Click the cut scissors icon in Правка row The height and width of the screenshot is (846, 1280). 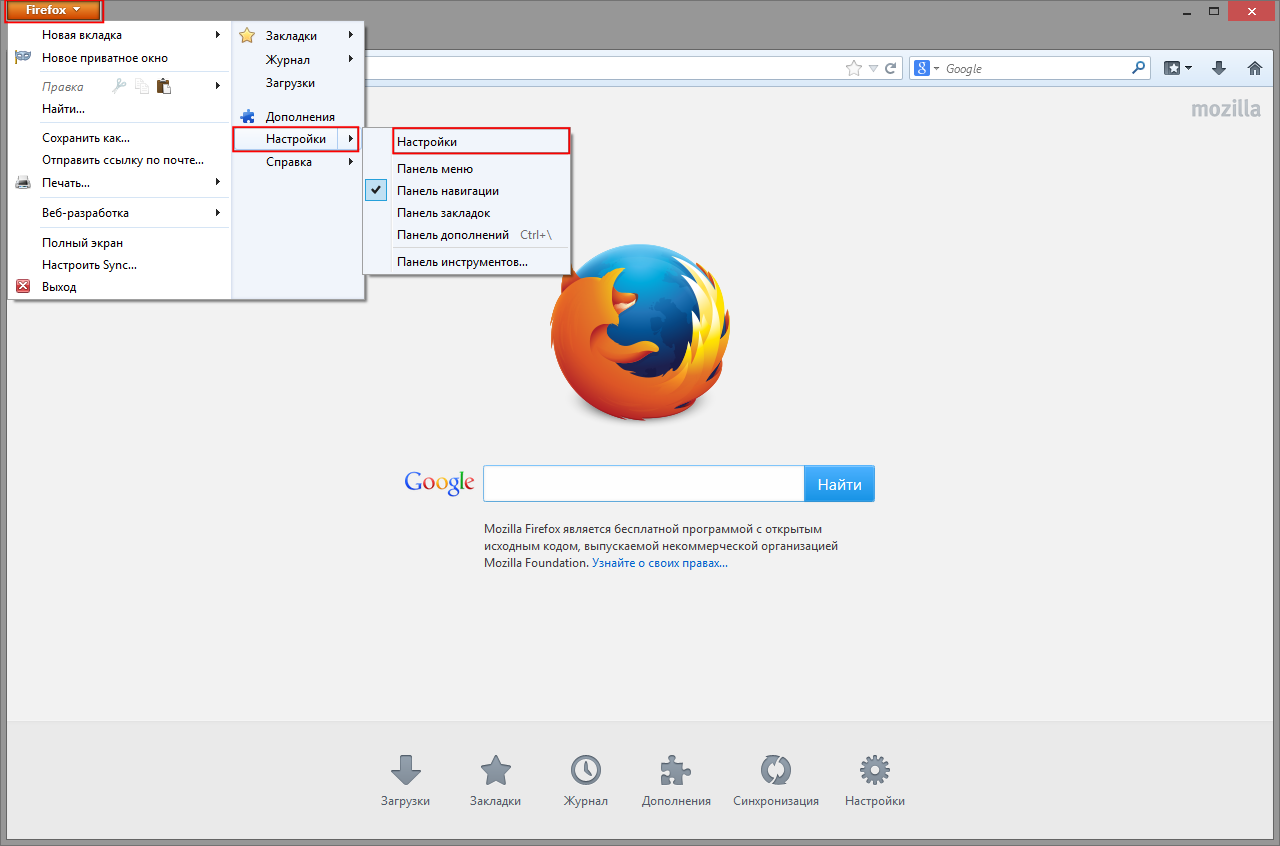pos(120,86)
